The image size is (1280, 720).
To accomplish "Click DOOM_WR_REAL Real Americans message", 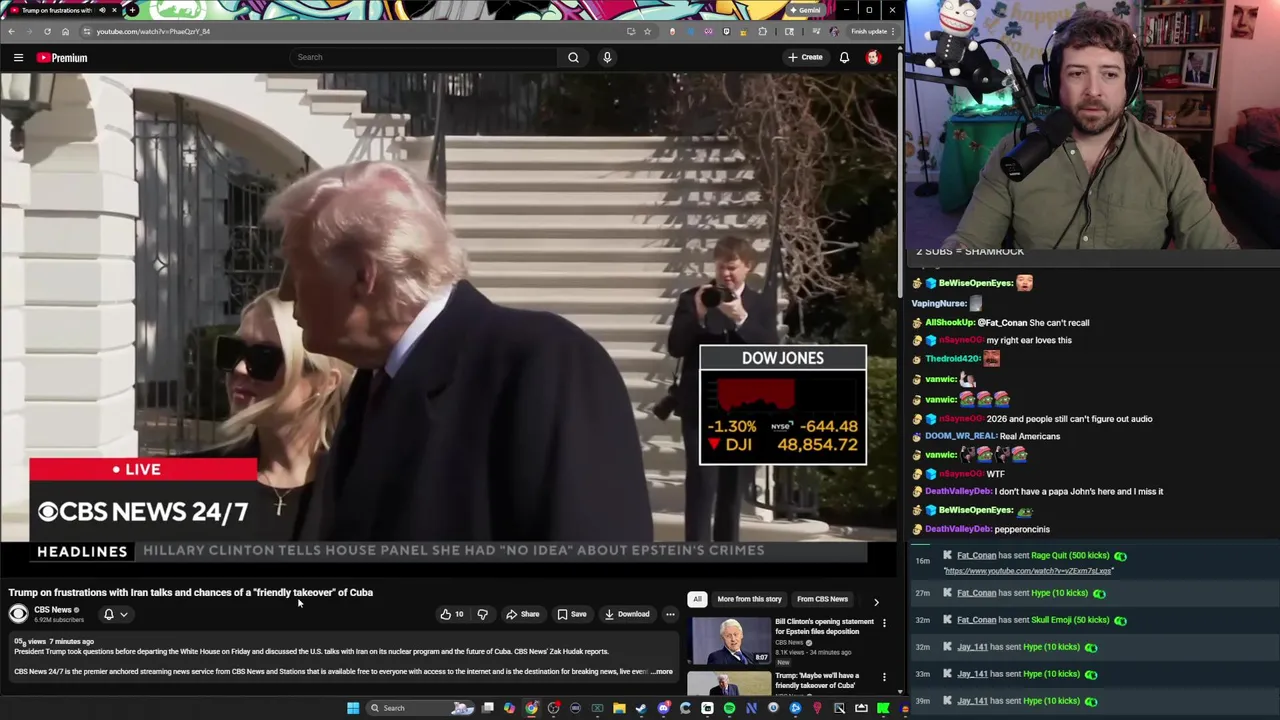I will click(985, 436).
